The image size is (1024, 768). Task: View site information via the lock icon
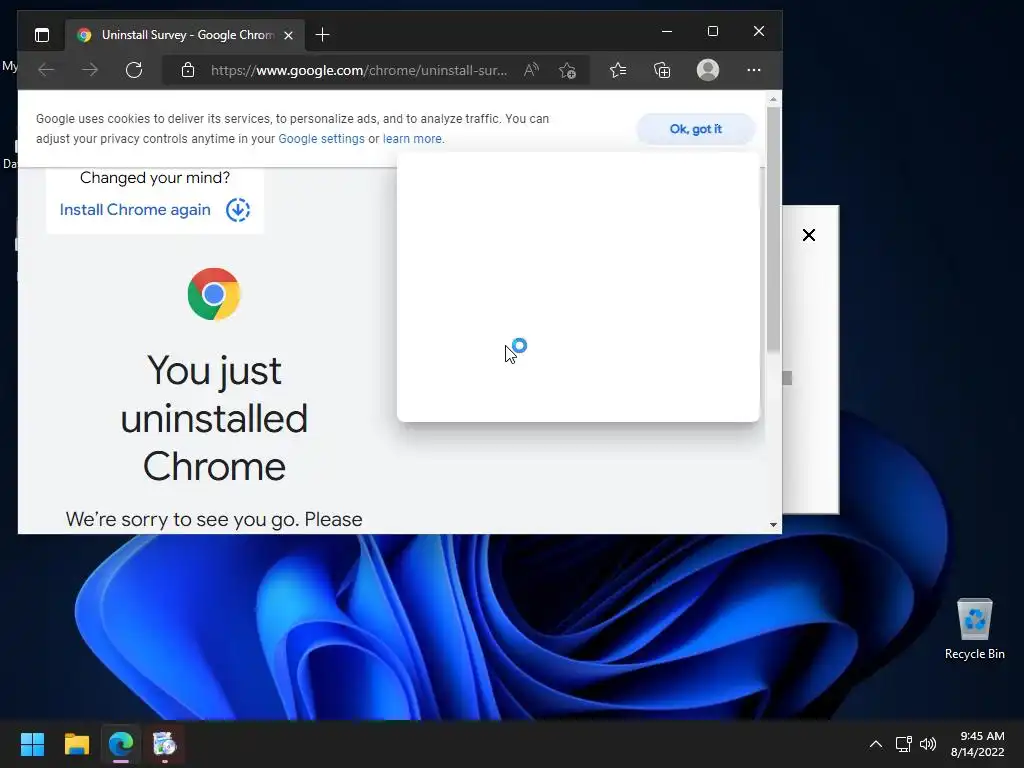coord(187,70)
